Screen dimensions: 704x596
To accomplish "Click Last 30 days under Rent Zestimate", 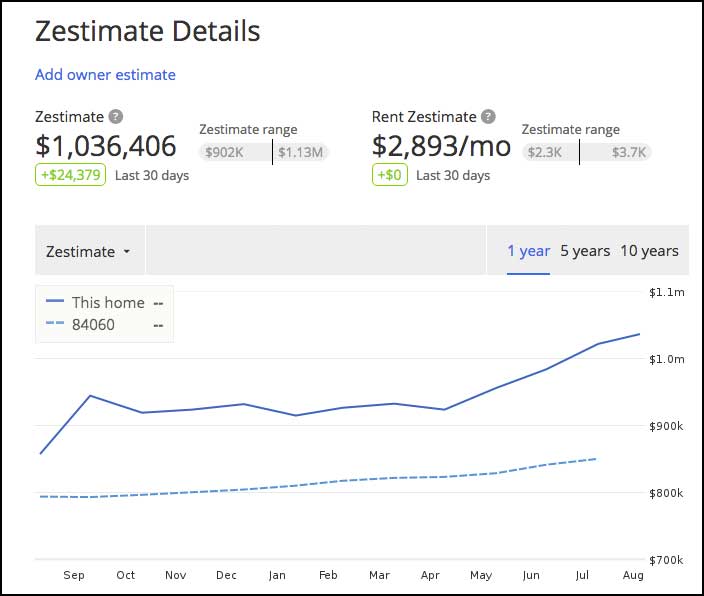I will pos(453,175).
